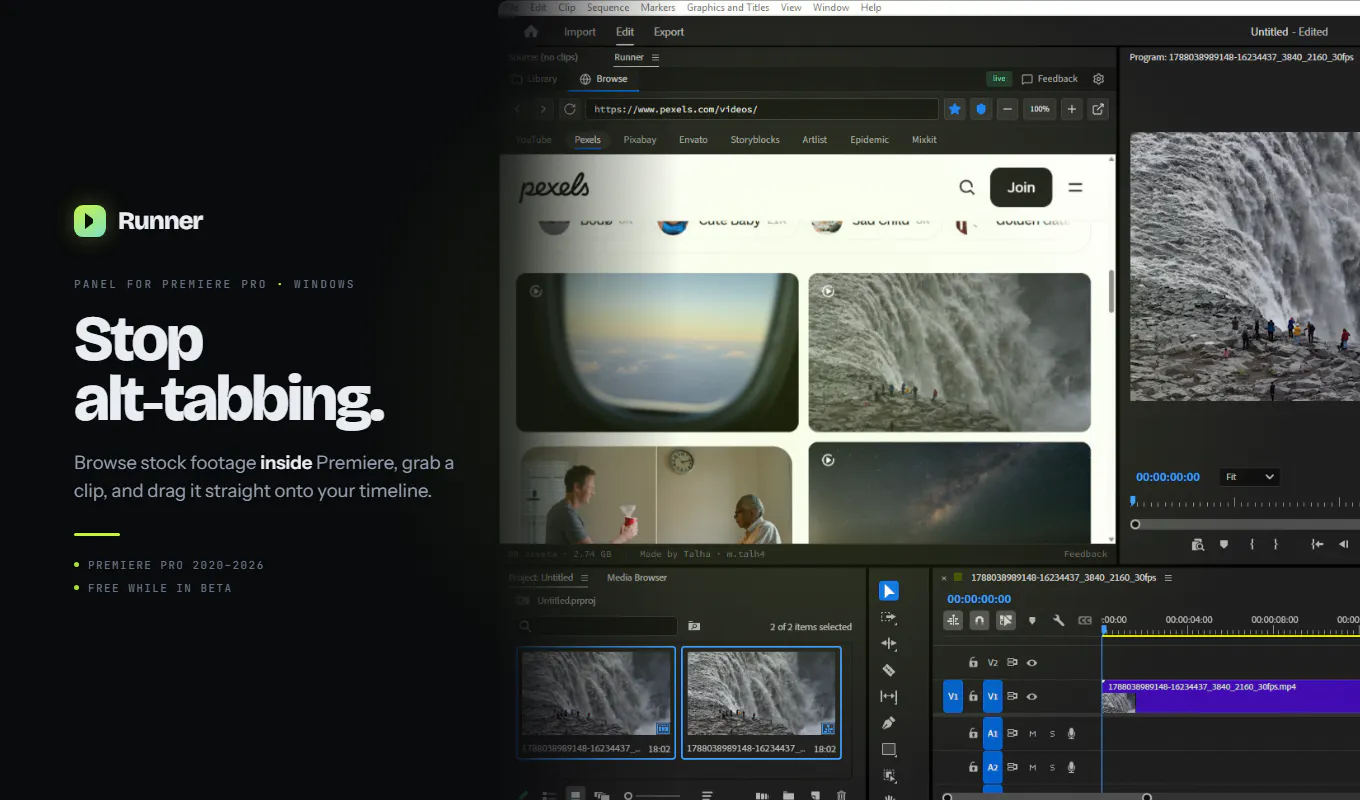Select the Storyblocks source tab
Screen dimensions: 1360x800
tap(755, 140)
